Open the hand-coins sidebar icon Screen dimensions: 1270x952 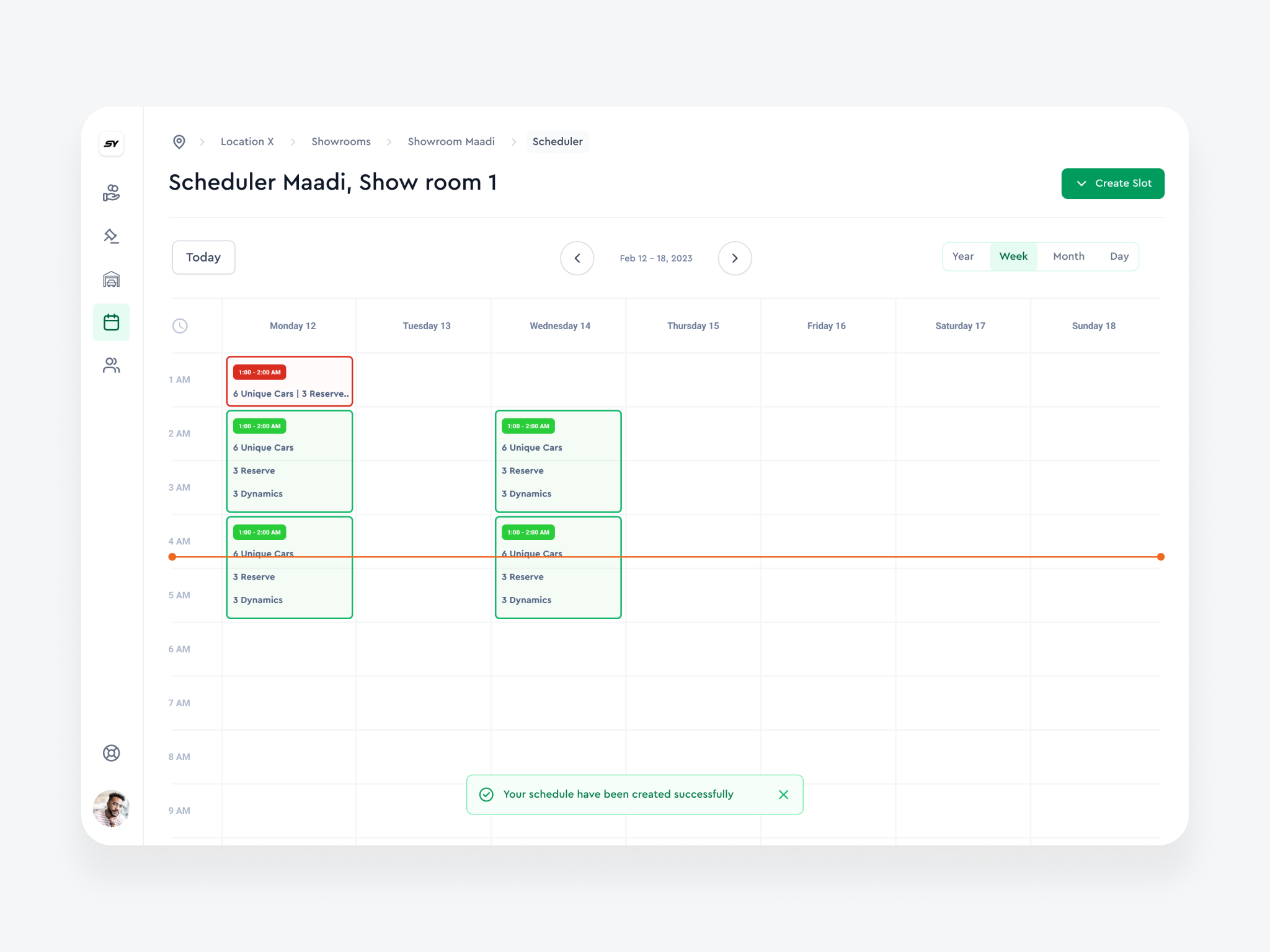pyautogui.click(x=112, y=193)
